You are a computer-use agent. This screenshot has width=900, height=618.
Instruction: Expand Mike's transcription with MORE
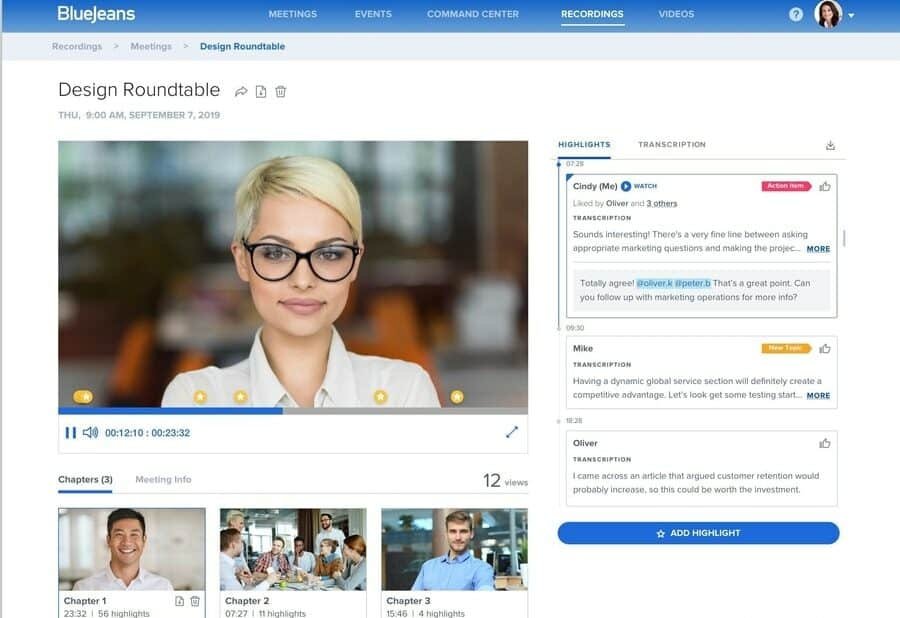click(818, 396)
